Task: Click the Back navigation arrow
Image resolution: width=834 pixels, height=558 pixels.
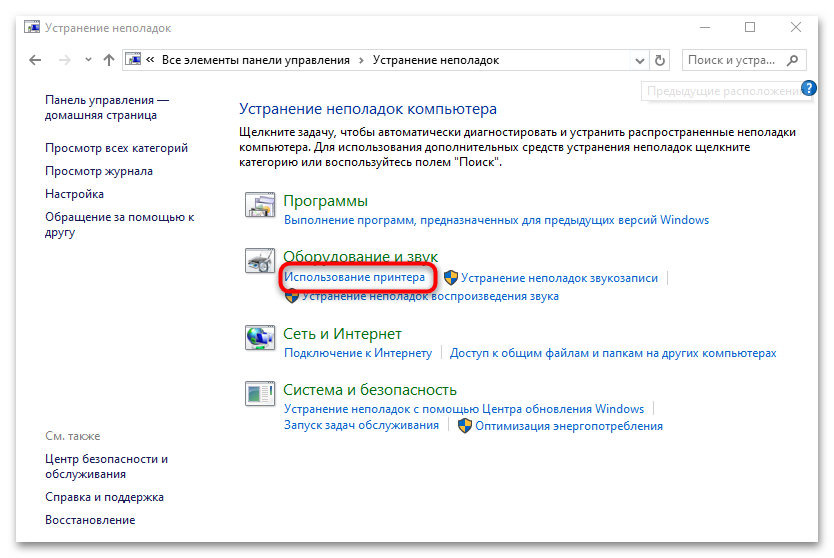Action: [x=35, y=60]
